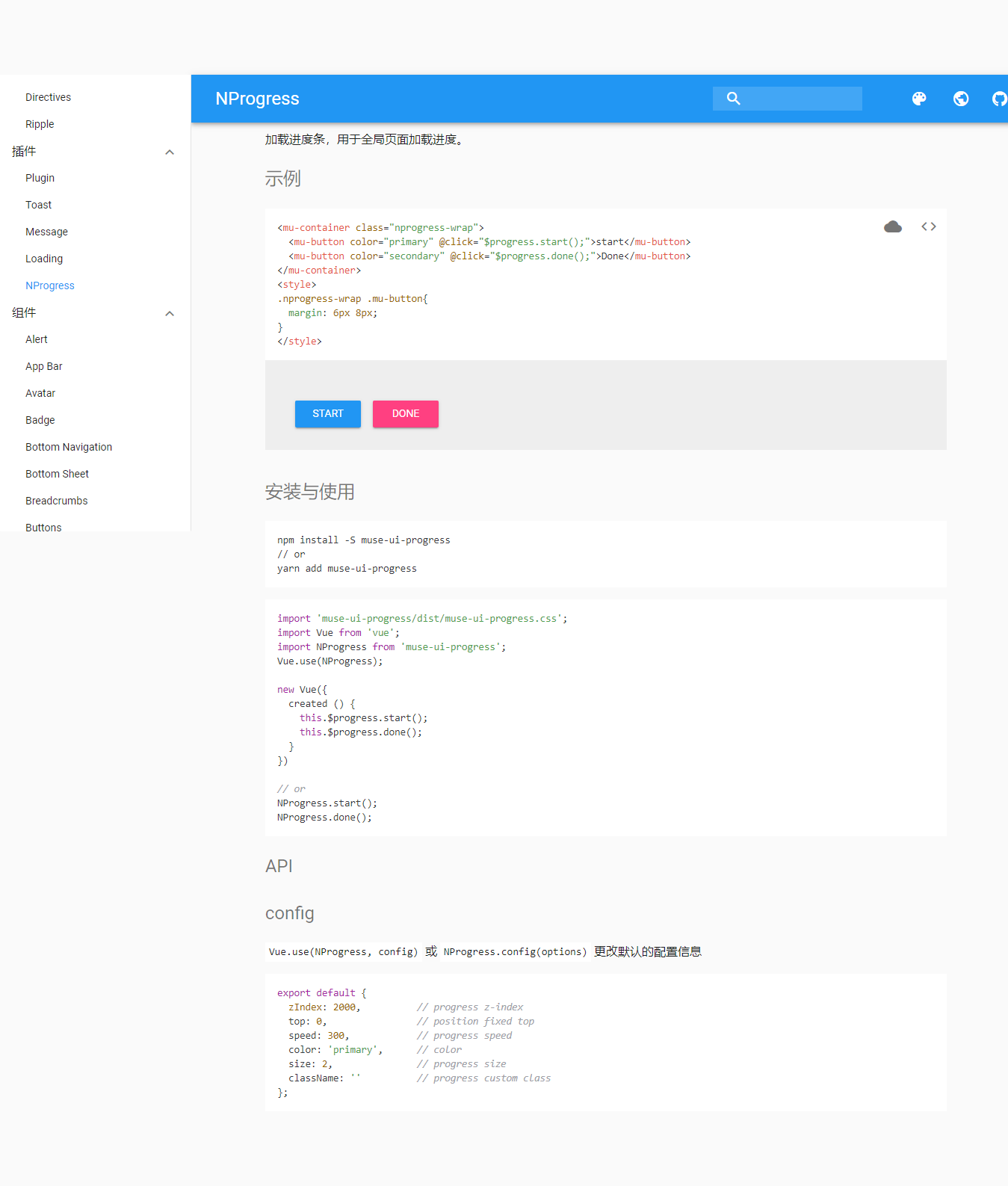The height and width of the screenshot is (1186, 1008).
Task: Click the 'NProgress.start();' code line
Action: coord(327,803)
